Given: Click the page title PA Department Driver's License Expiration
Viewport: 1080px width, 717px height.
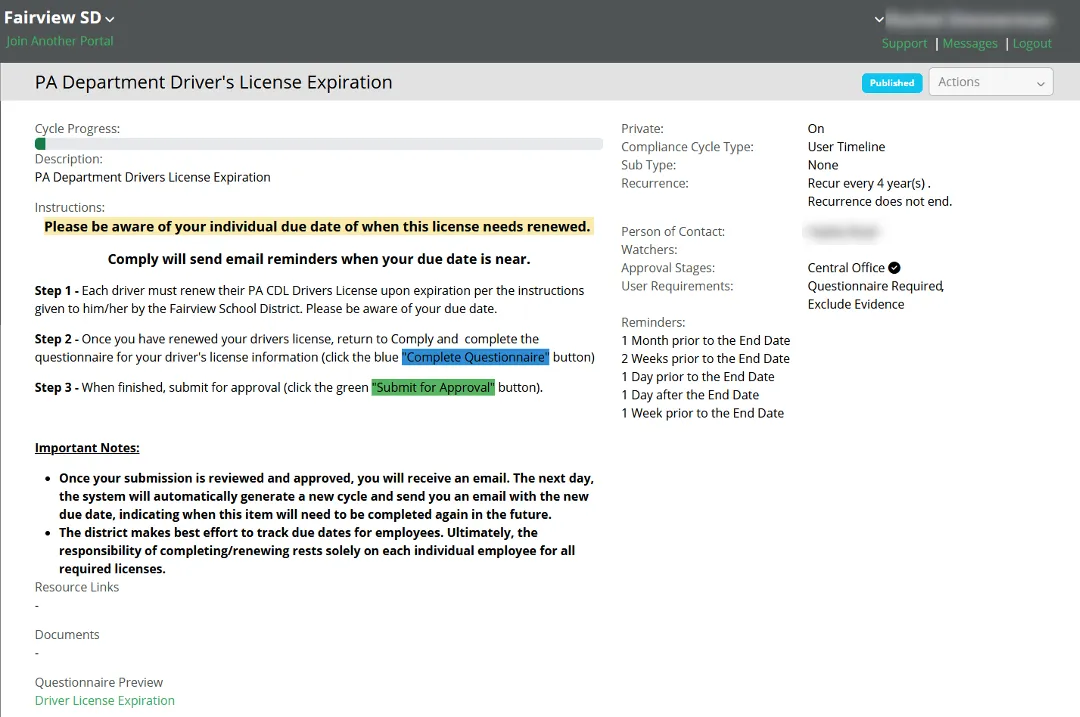Looking at the screenshot, I should 214,82.
